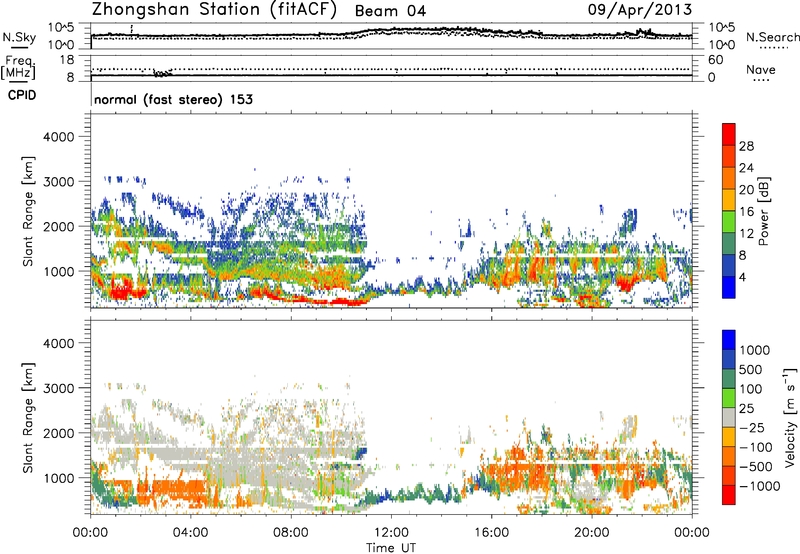Viewport: 800px width, 554px height.
Task: Select the 3000 tick of the velocity panel
Action: tap(58, 388)
